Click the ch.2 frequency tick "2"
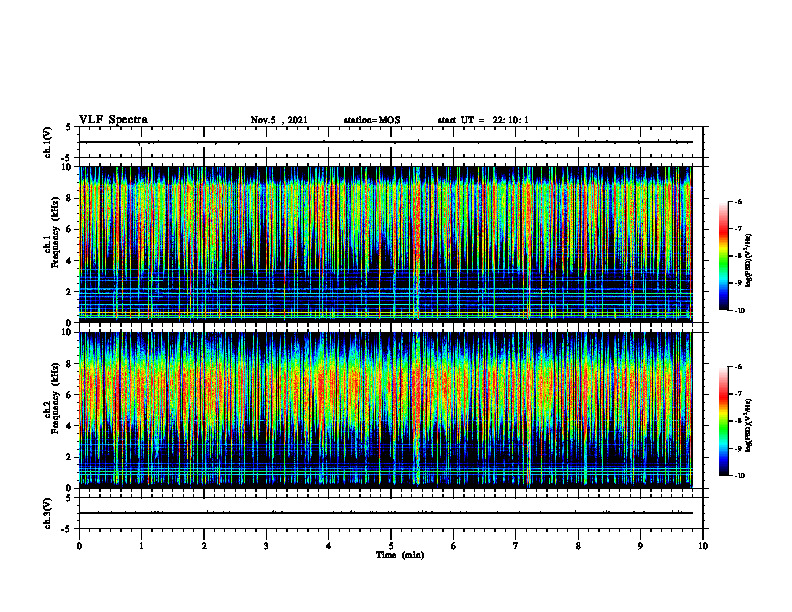Viewport: 792px width, 612px height. tap(70, 457)
